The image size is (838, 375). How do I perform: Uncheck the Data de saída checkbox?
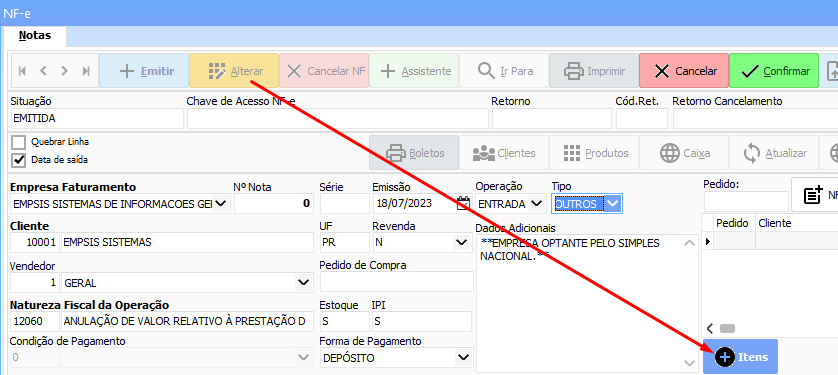coord(19,159)
